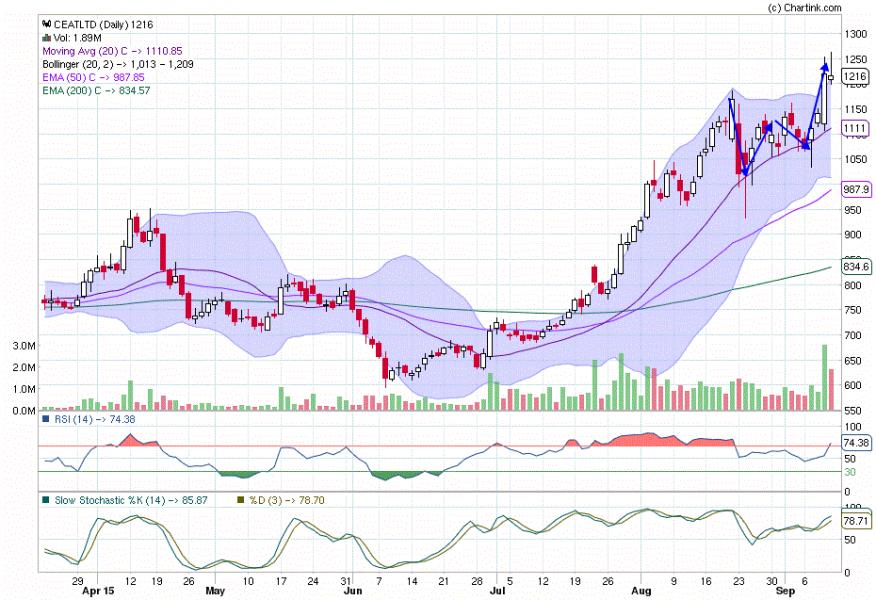
Task: Click the 0.0M volume axis label
Action: 24,411
